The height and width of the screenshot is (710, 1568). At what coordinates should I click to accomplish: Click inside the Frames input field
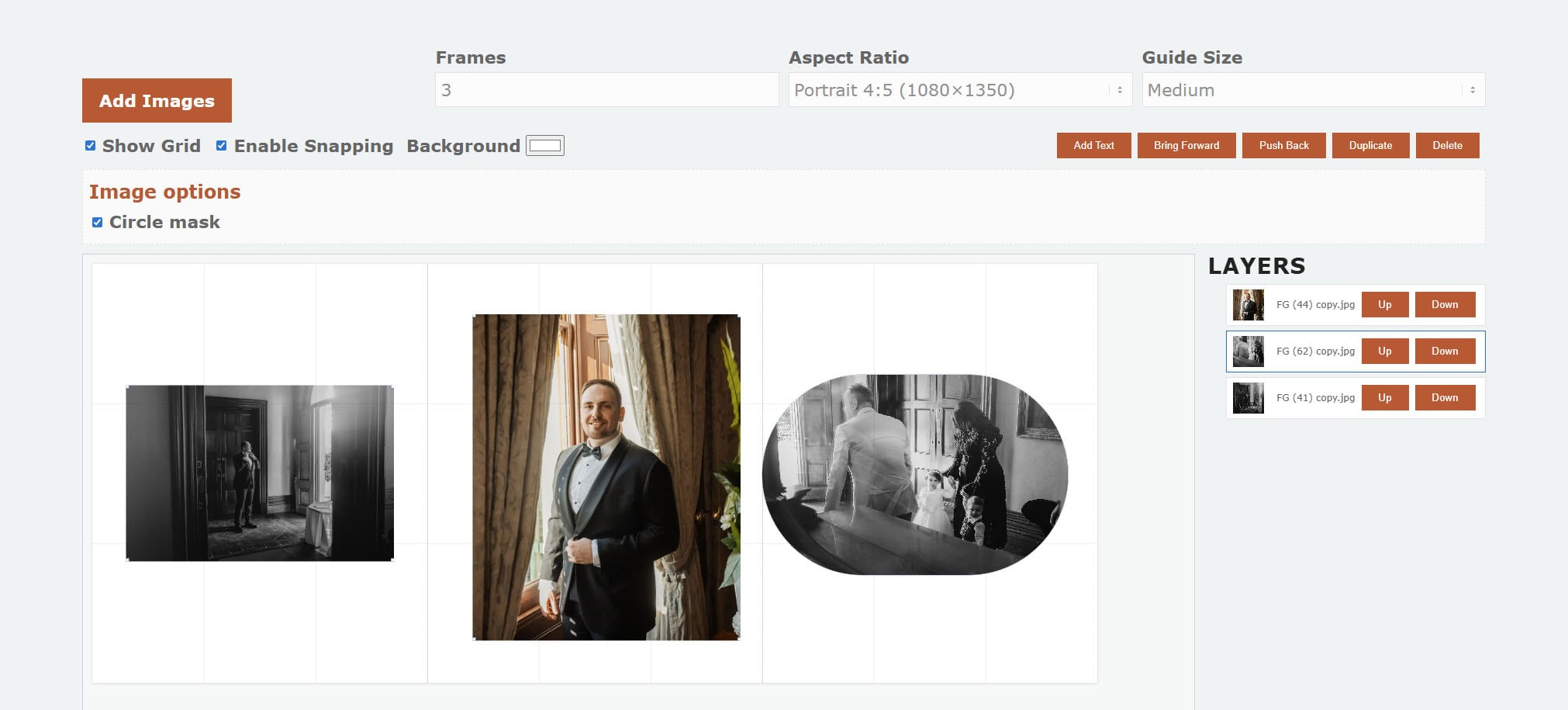(606, 89)
